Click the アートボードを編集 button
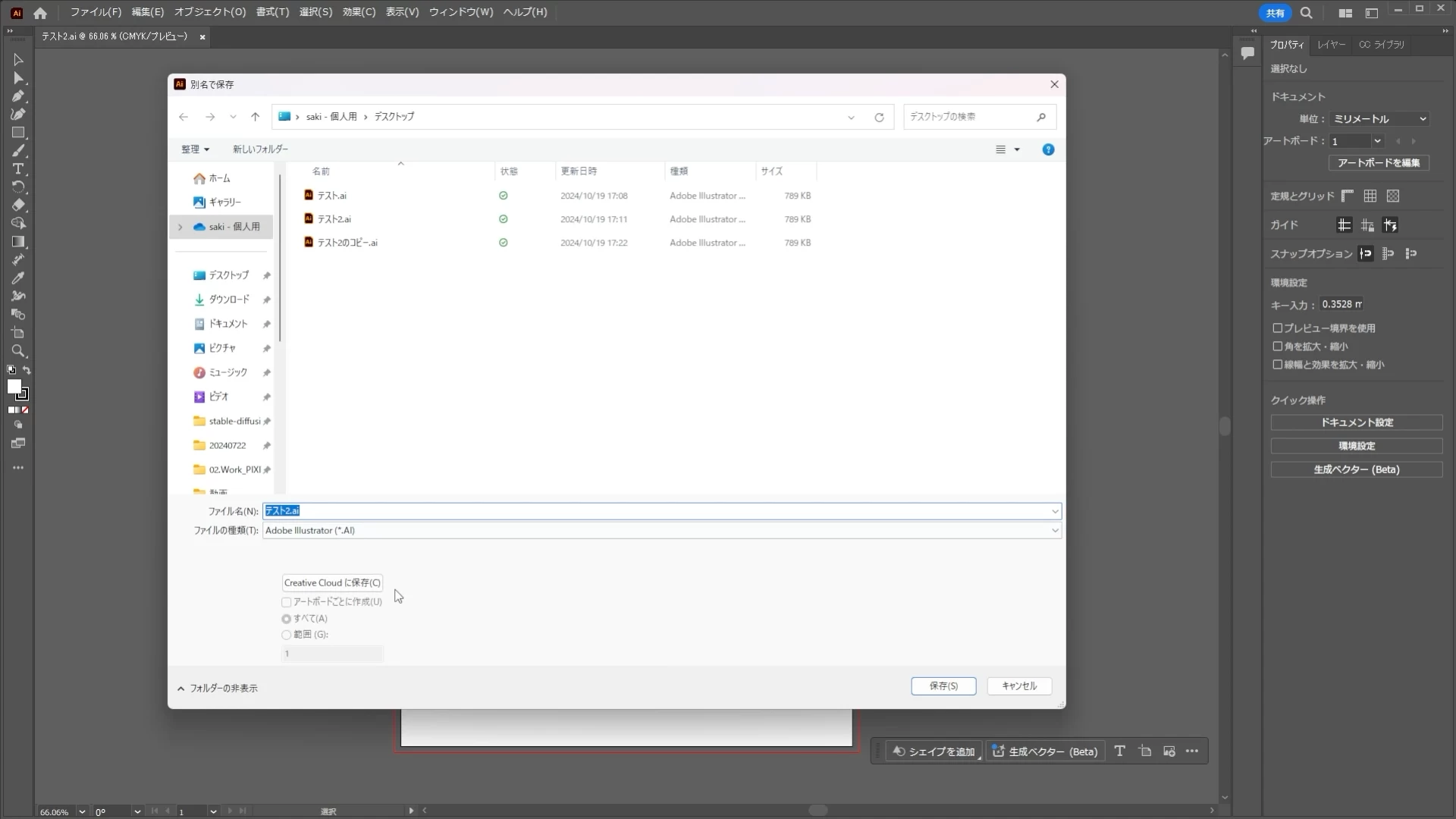1456x819 pixels. point(1379,163)
